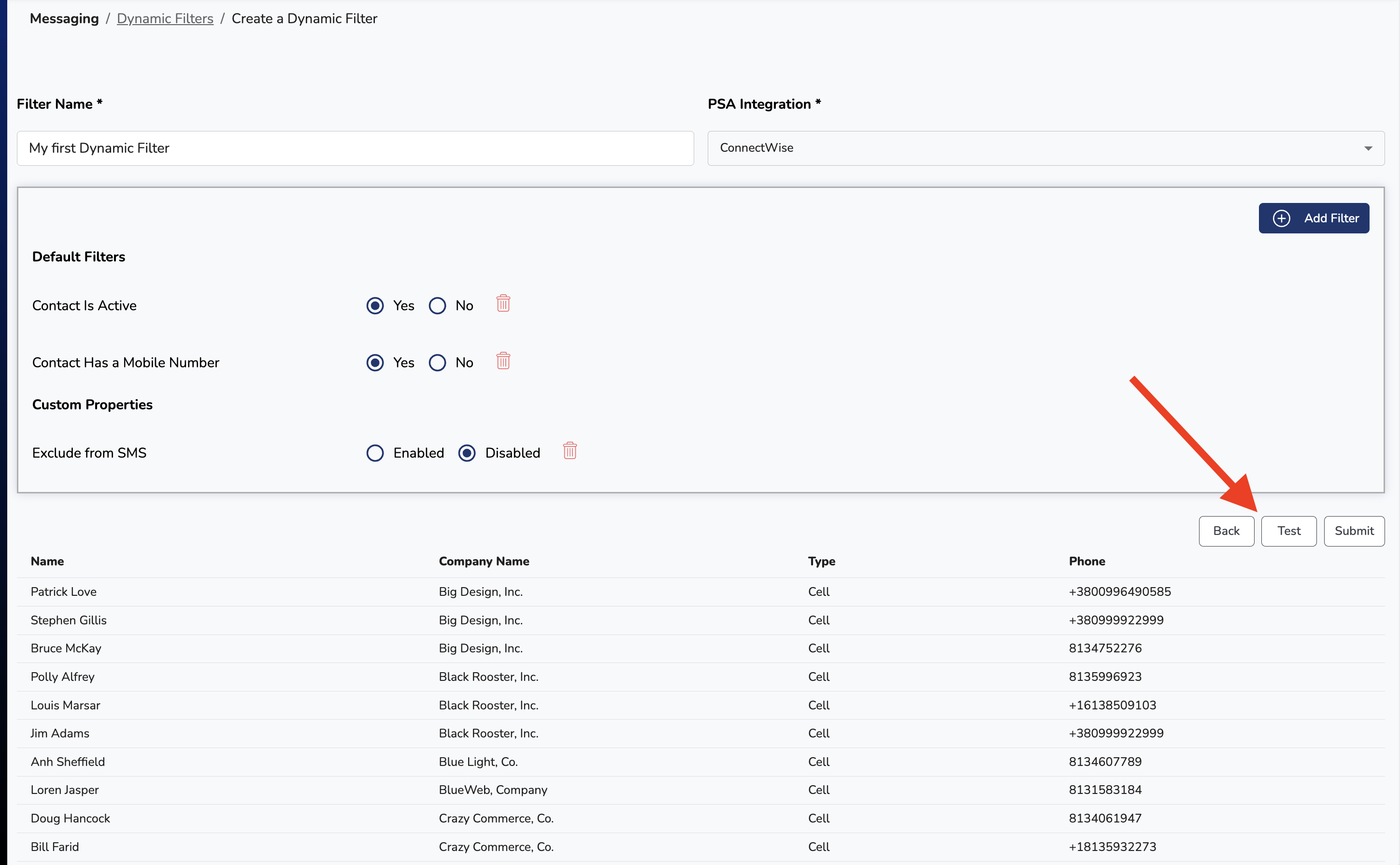Set Contact Has a Mobile Number to No

click(438, 363)
